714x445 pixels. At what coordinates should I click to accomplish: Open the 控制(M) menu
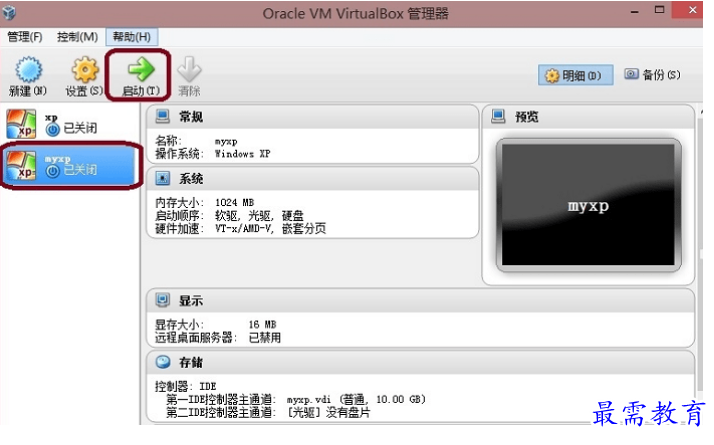click(x=77, y=36)
